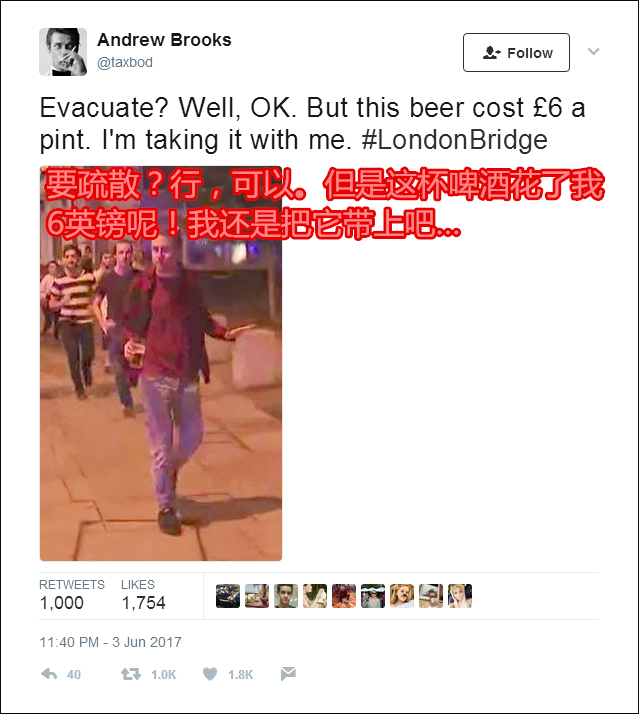Click the Follow button
639x714 pixels.
point(516,52)
